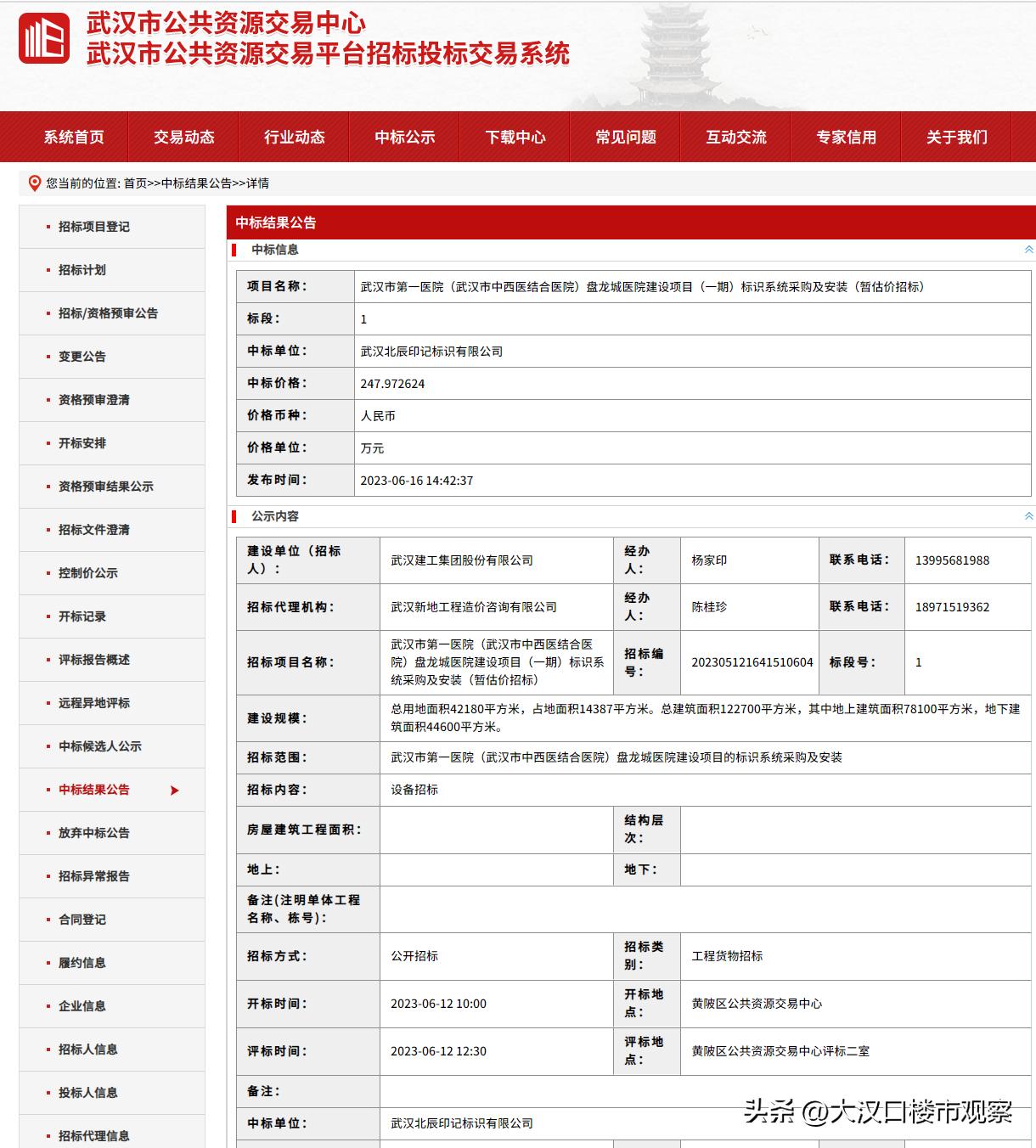Viewport: 1036px width, 1148px height.
Task: Click red bullet icon beside 招标项目登记
Action: 48,228
